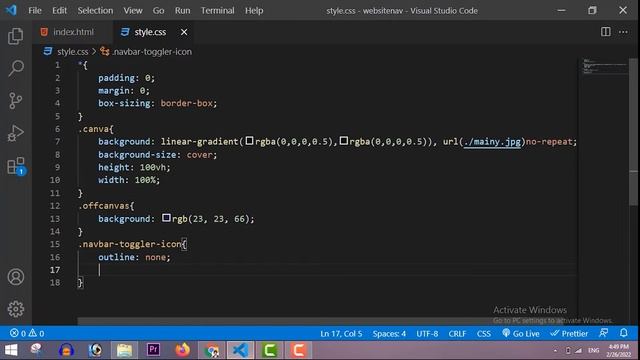Change indentation via Spaces: 4
The width and height of the screenshot is (640, 360).
tap(389, 333)
